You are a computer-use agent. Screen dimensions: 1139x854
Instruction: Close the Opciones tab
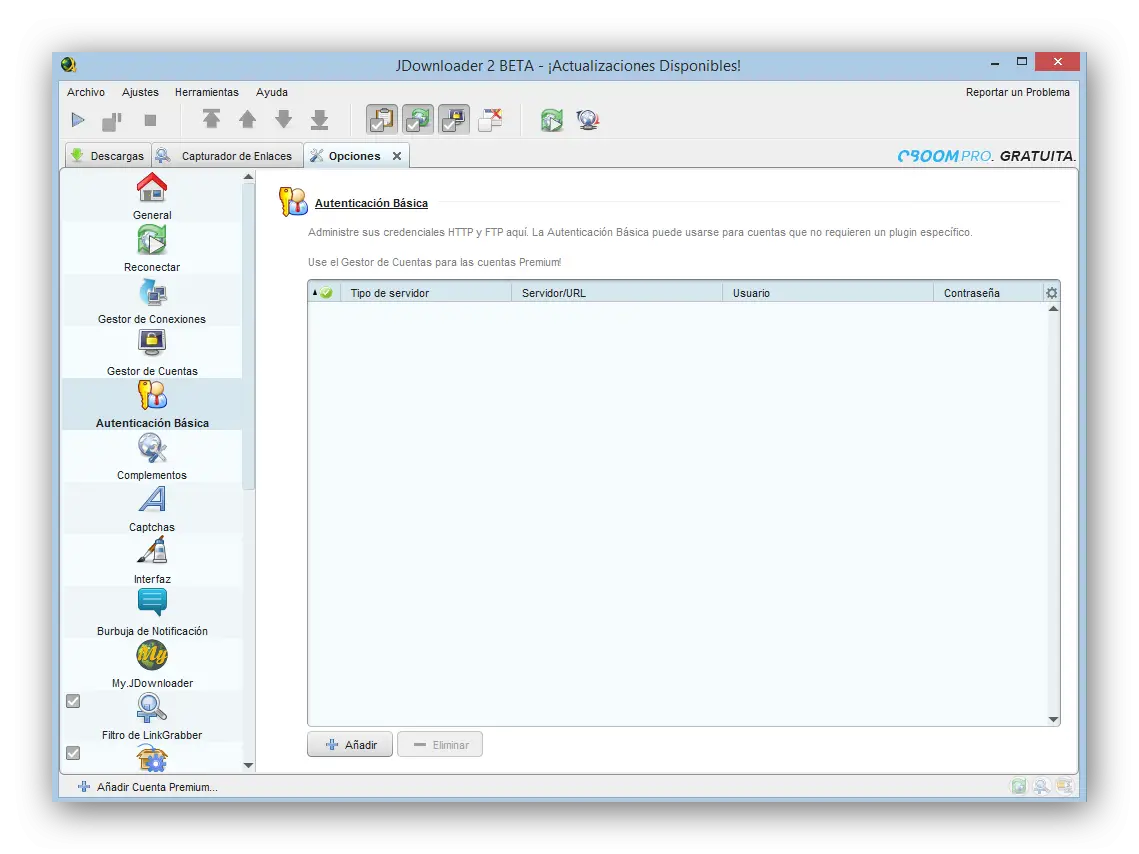[x=397, y=156]
